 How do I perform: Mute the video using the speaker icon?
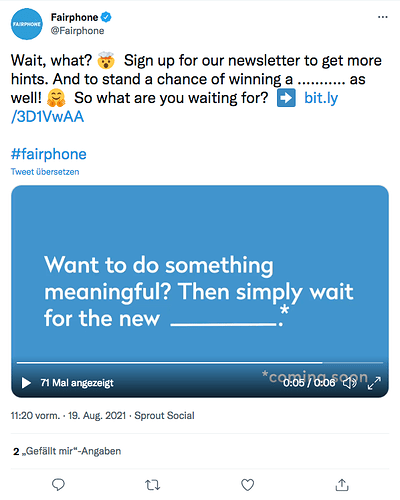350,383
